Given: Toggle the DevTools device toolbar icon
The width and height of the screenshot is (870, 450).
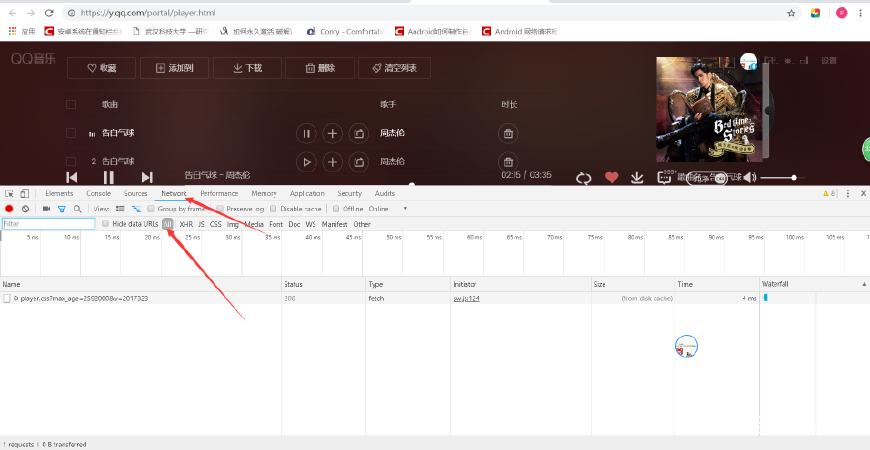Looking at the screenshot, I should (24, 194).
